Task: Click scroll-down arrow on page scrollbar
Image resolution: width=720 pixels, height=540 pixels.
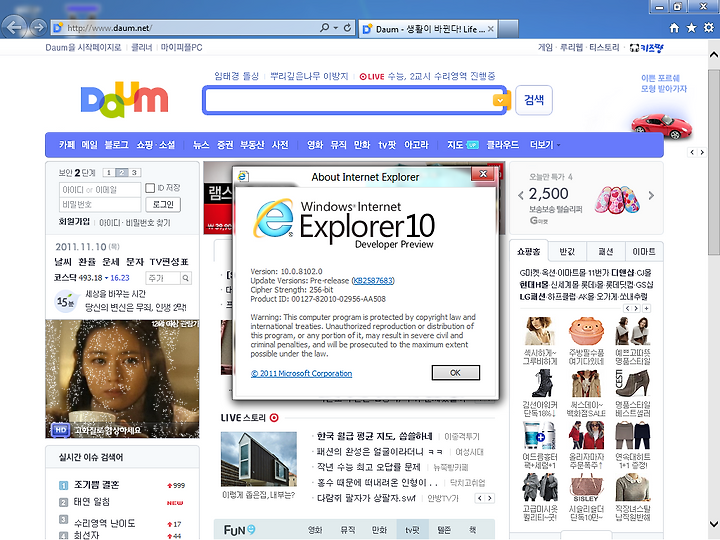Action: coord(714,524)
